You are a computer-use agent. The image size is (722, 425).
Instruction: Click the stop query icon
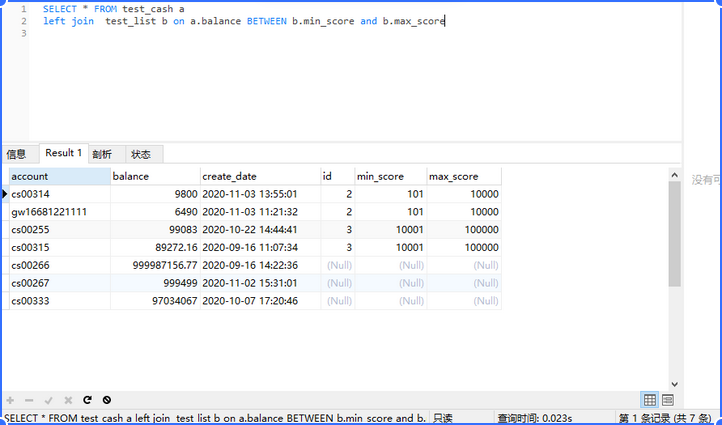tap(107, 399)
